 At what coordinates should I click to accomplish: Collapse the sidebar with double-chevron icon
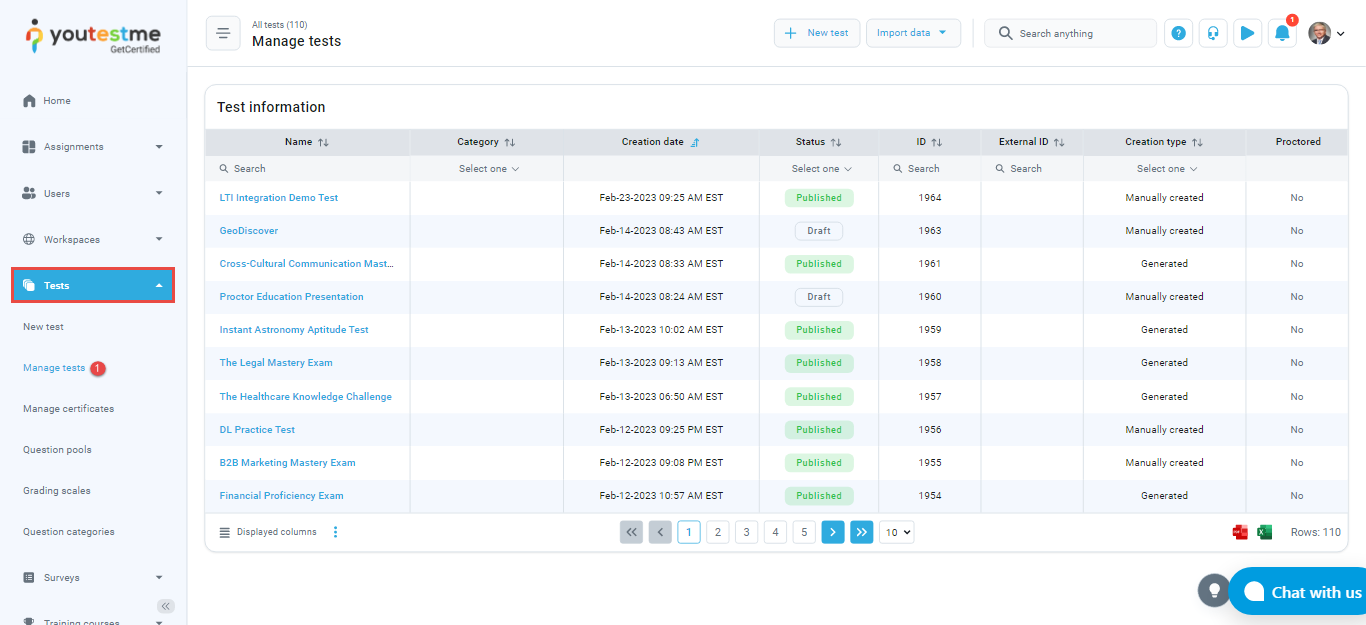pos(166,606)
